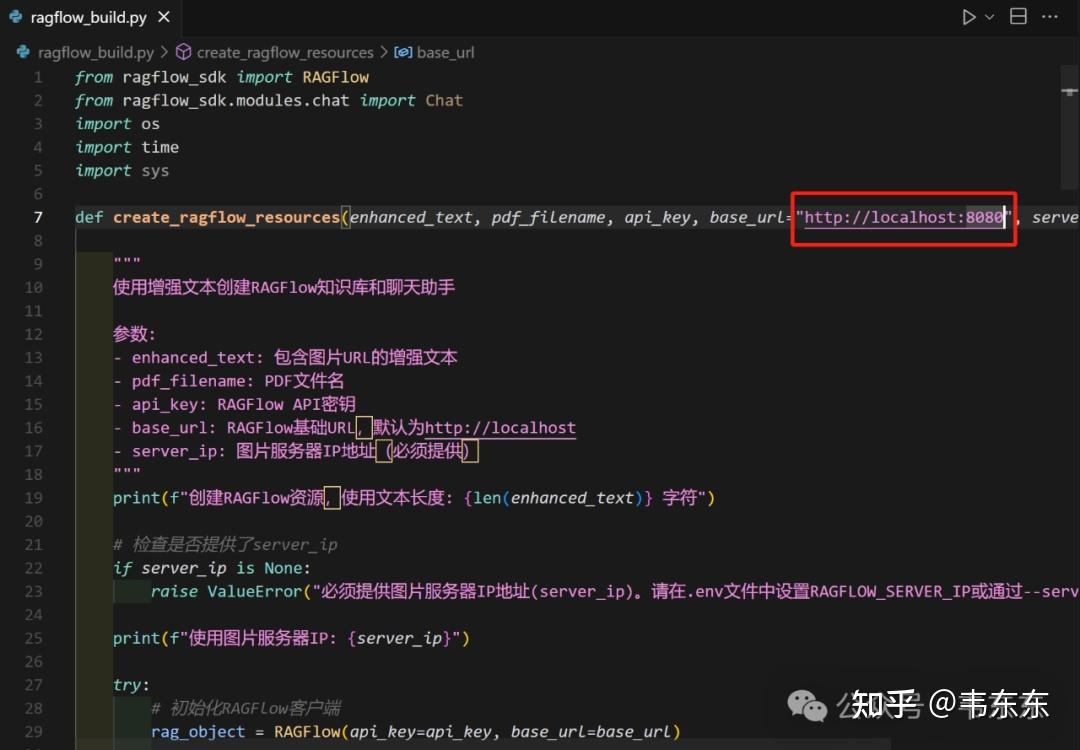Click the Chat import on line 2

(x=444, y=101)
